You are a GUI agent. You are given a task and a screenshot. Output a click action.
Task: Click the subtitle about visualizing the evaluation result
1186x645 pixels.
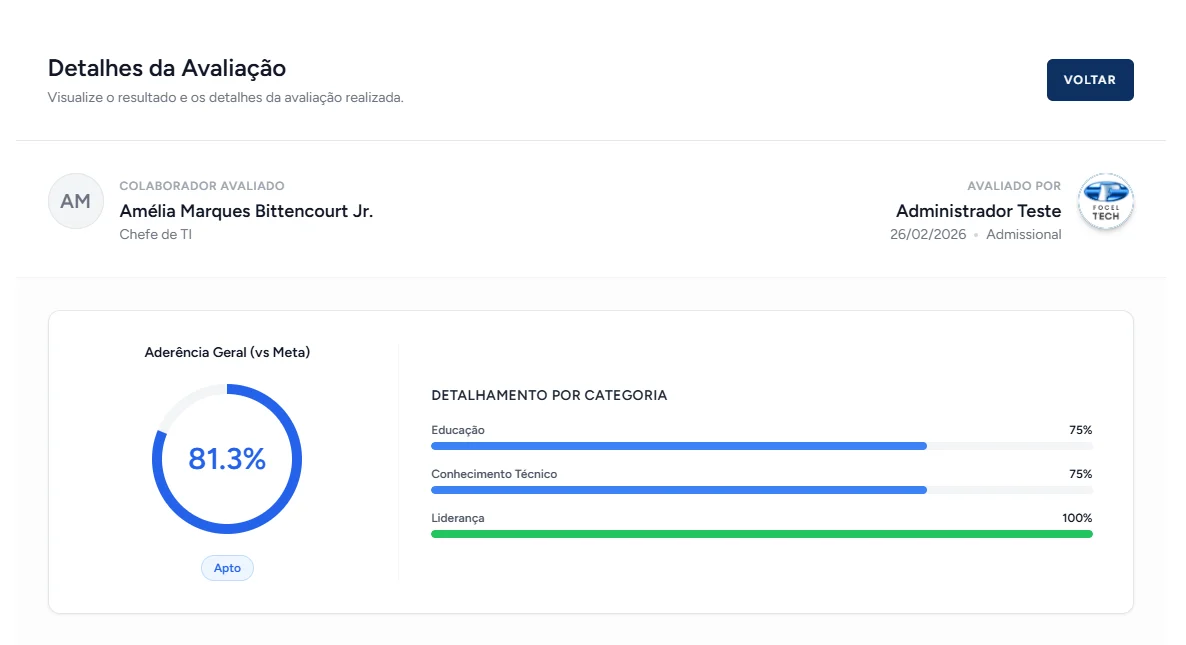(x=225, y=98)
